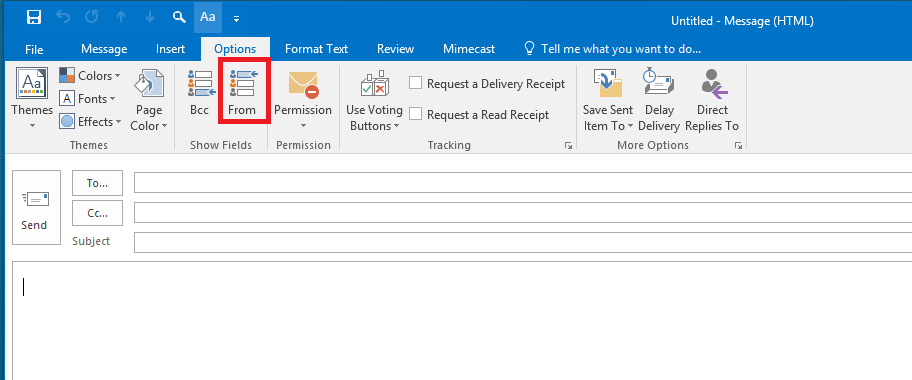
Task: Switch to the Format Text tab
Action: (x=316, y=49)
